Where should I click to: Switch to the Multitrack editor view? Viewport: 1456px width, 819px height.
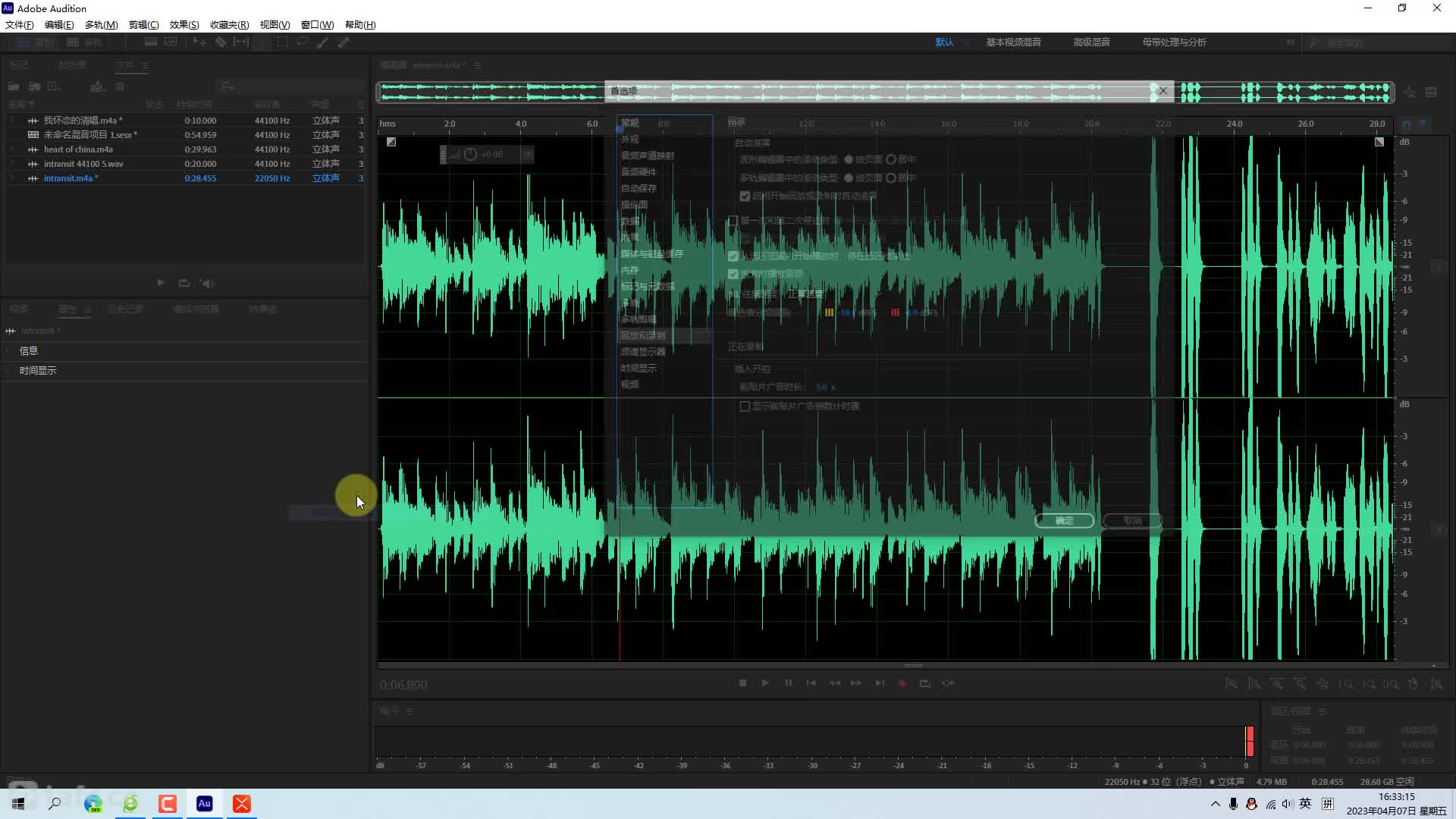pos(84,42)
